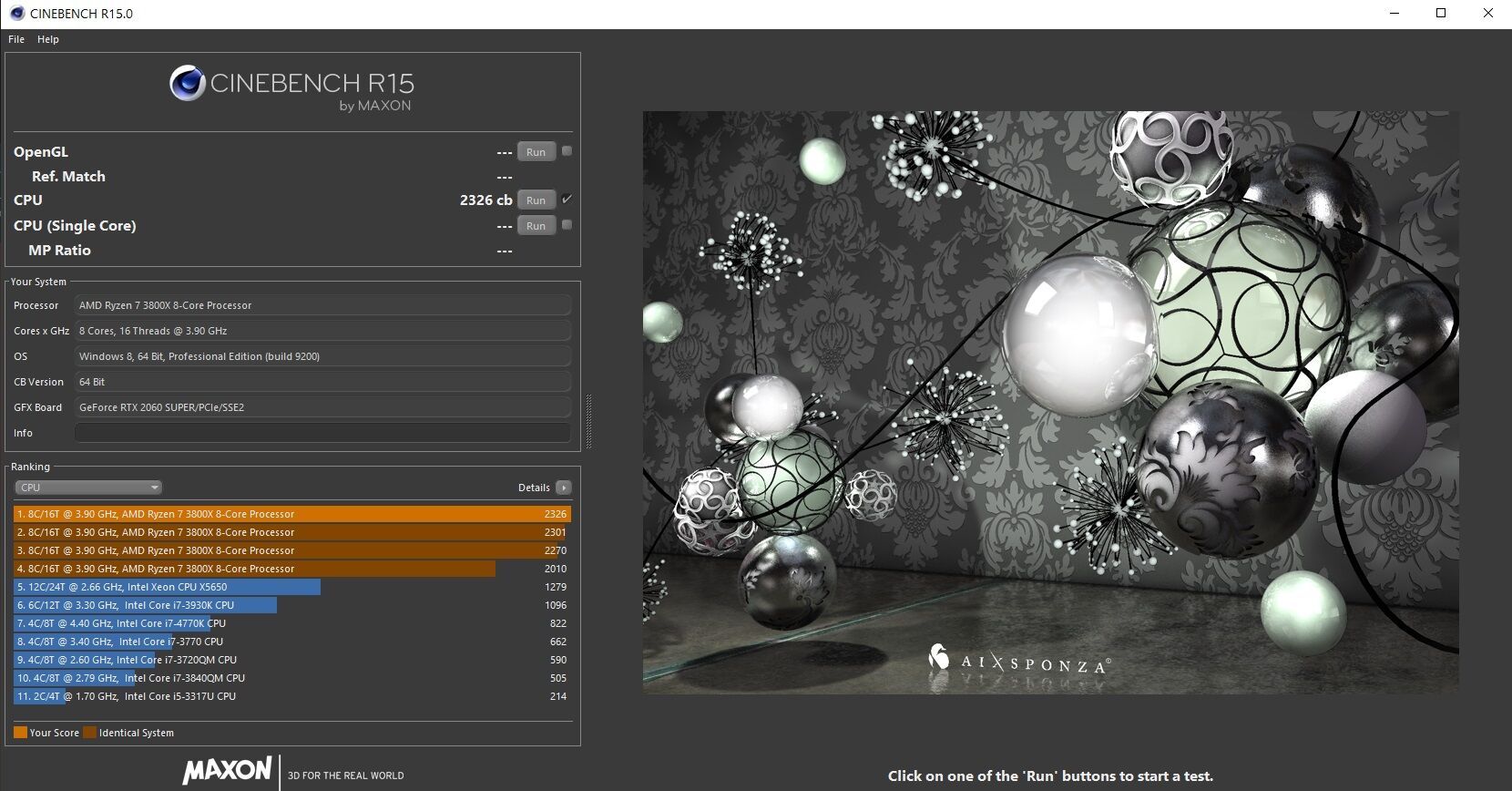The height and width of the screenshot is (791, 1512).
Task: Click the orange Your Score legend swatch
Action: [x=20, y=733]
